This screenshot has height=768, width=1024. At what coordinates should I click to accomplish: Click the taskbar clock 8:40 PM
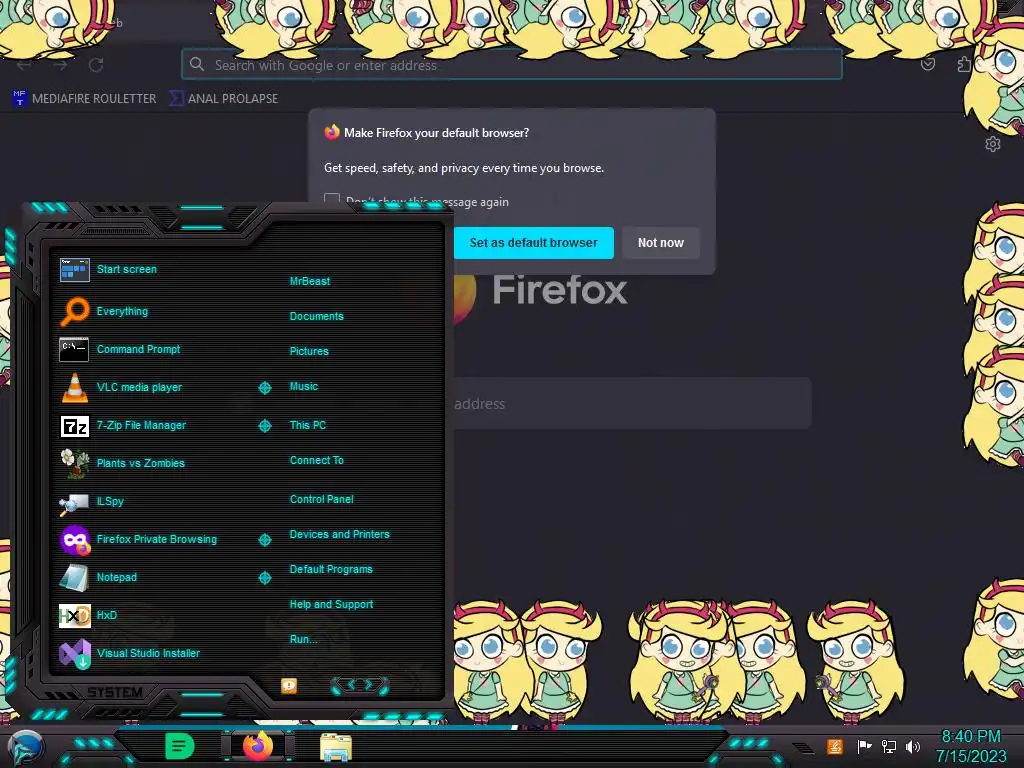click(x=970, y=737)
